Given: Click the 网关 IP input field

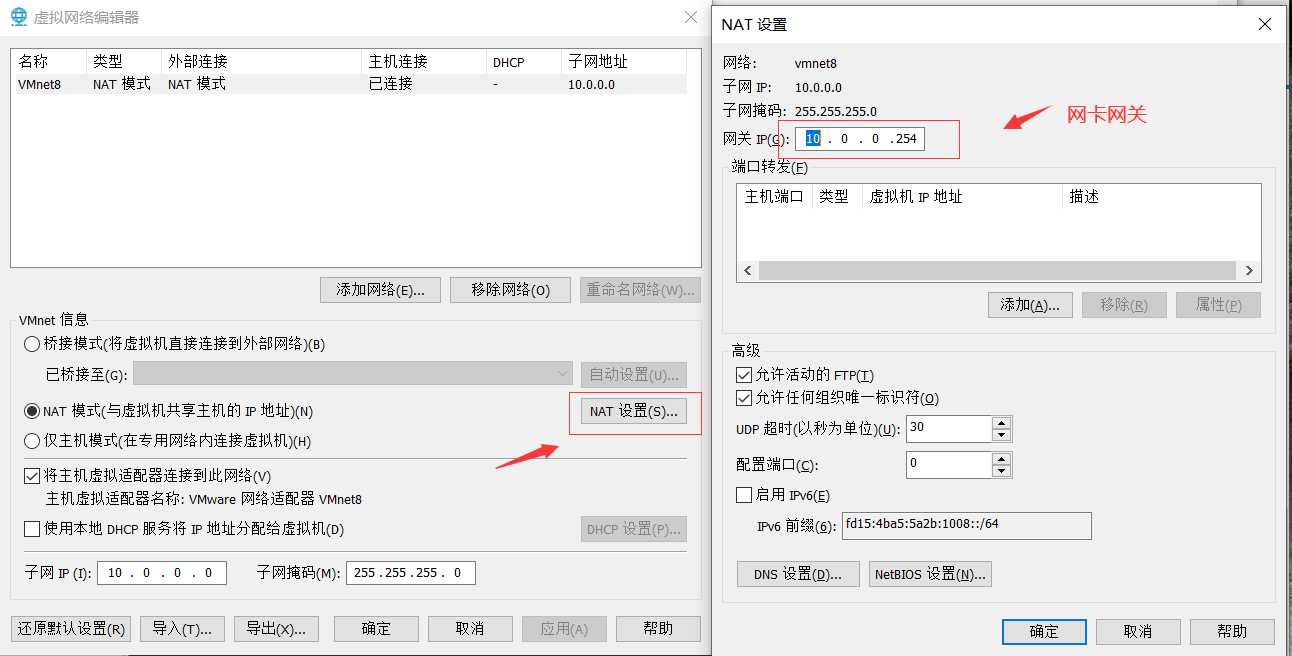Looking at the screenshot, I should click(860, 139).
